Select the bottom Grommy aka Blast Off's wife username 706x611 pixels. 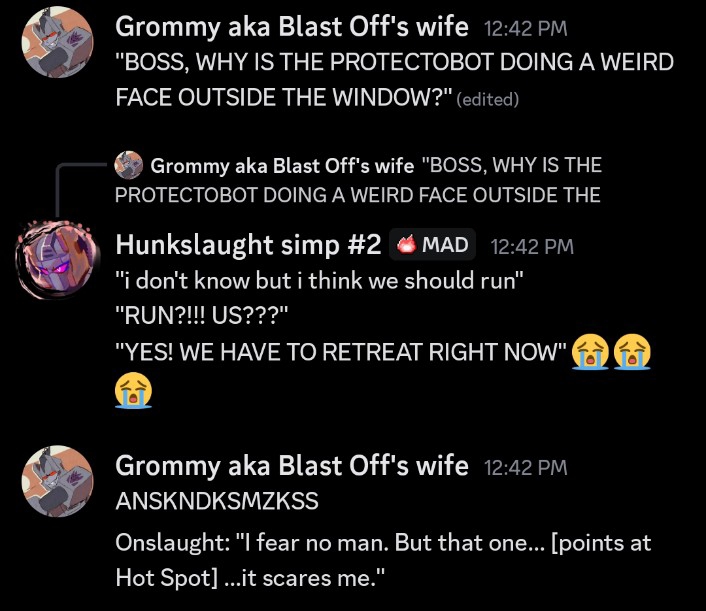click(292, 466)
